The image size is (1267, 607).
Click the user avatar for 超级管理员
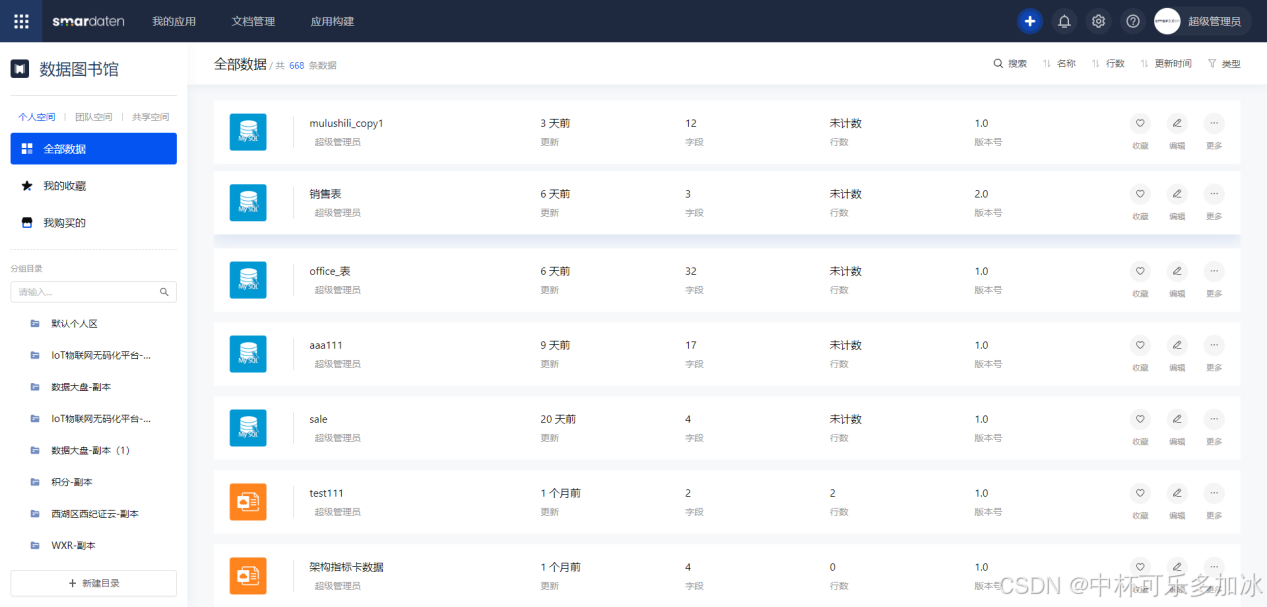pyautogui.click(x=1167, y=21)
